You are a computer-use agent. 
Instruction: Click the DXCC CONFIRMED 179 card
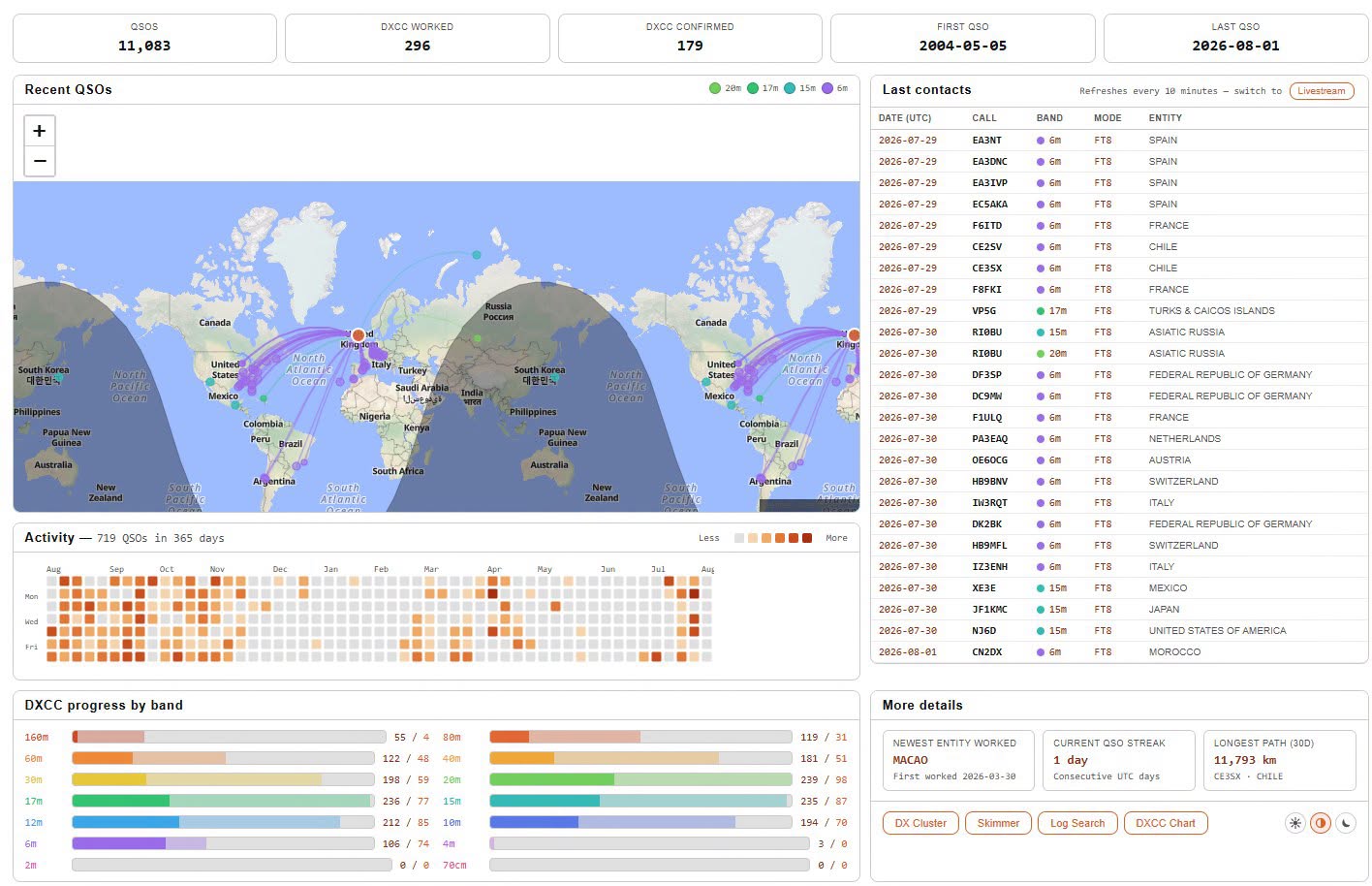coord(690,38)
